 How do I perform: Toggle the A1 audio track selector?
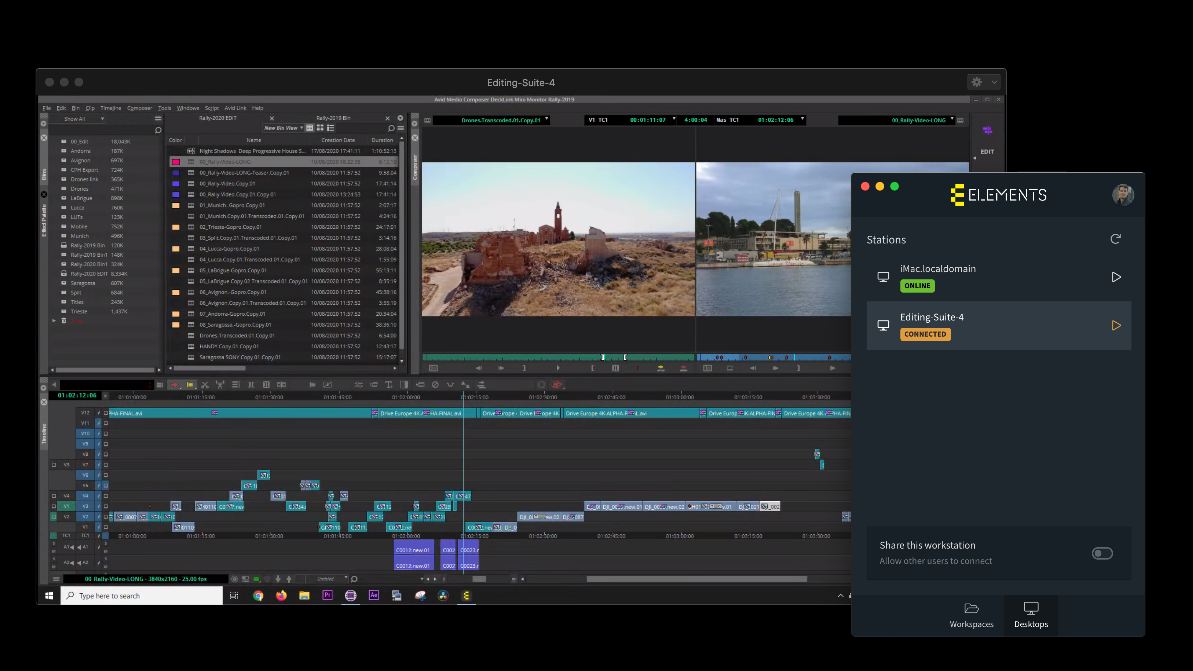pos(83,547)
